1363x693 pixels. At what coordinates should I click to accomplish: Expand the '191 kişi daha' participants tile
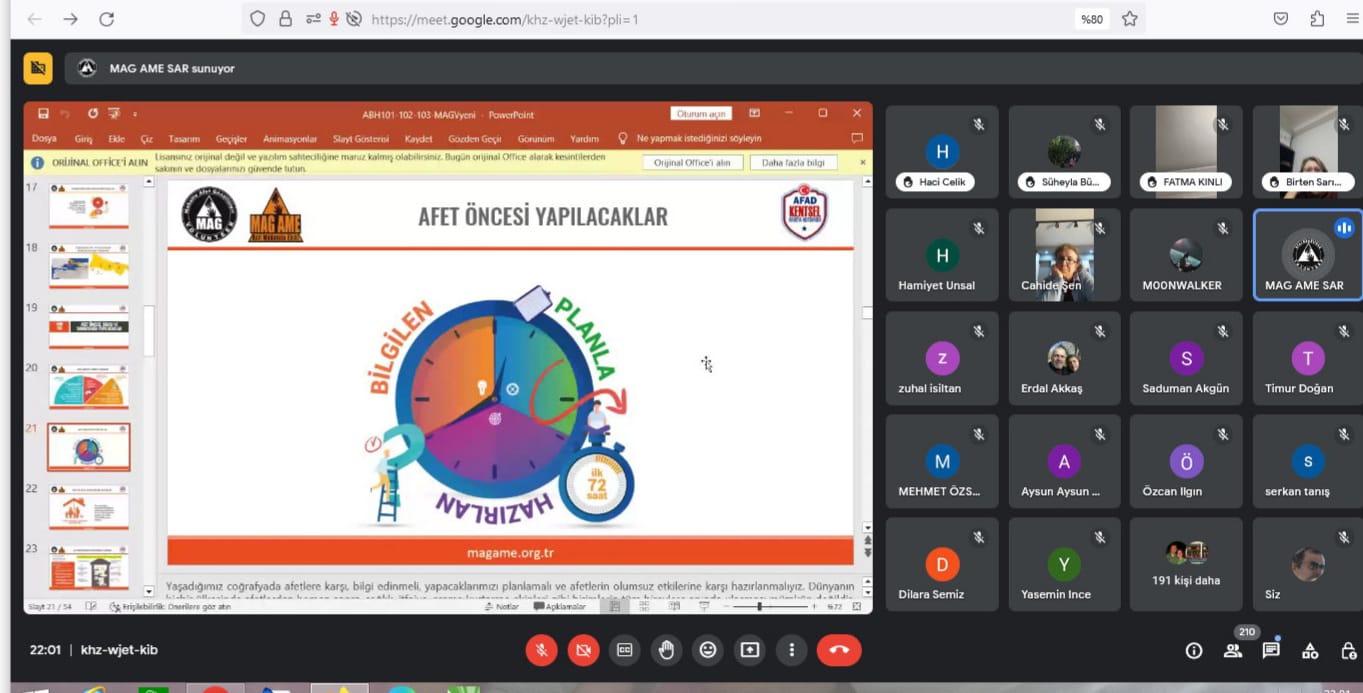pyautogui.click(x=1185, y=564)
